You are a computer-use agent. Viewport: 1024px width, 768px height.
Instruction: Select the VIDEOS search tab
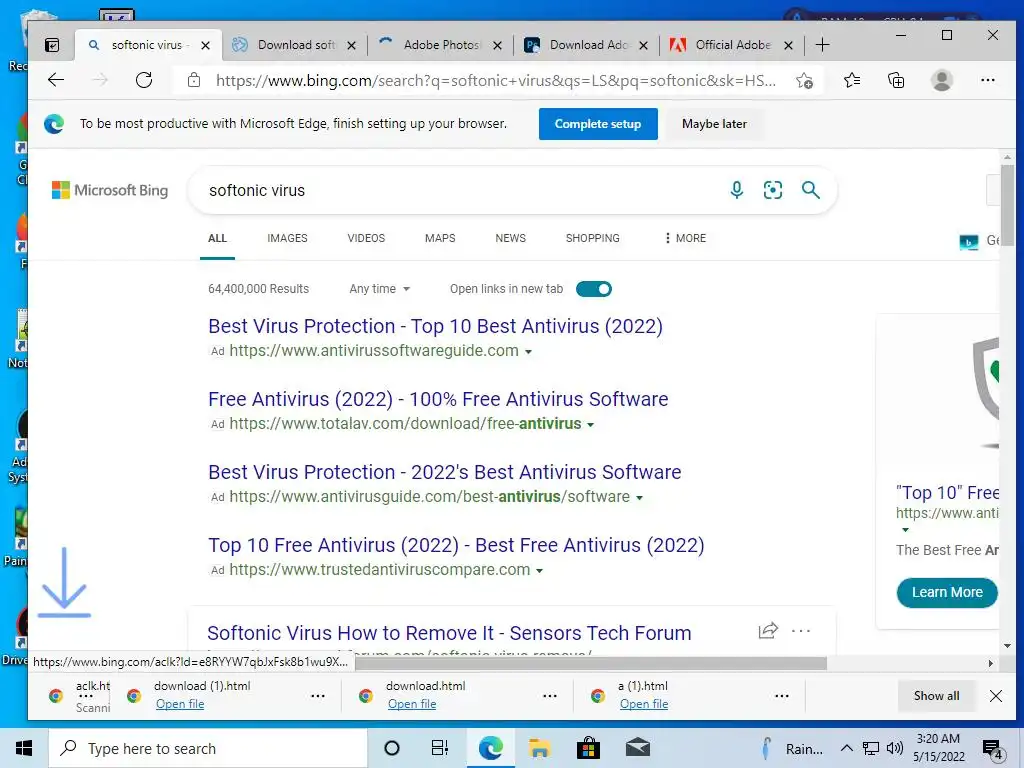[366, 238]
